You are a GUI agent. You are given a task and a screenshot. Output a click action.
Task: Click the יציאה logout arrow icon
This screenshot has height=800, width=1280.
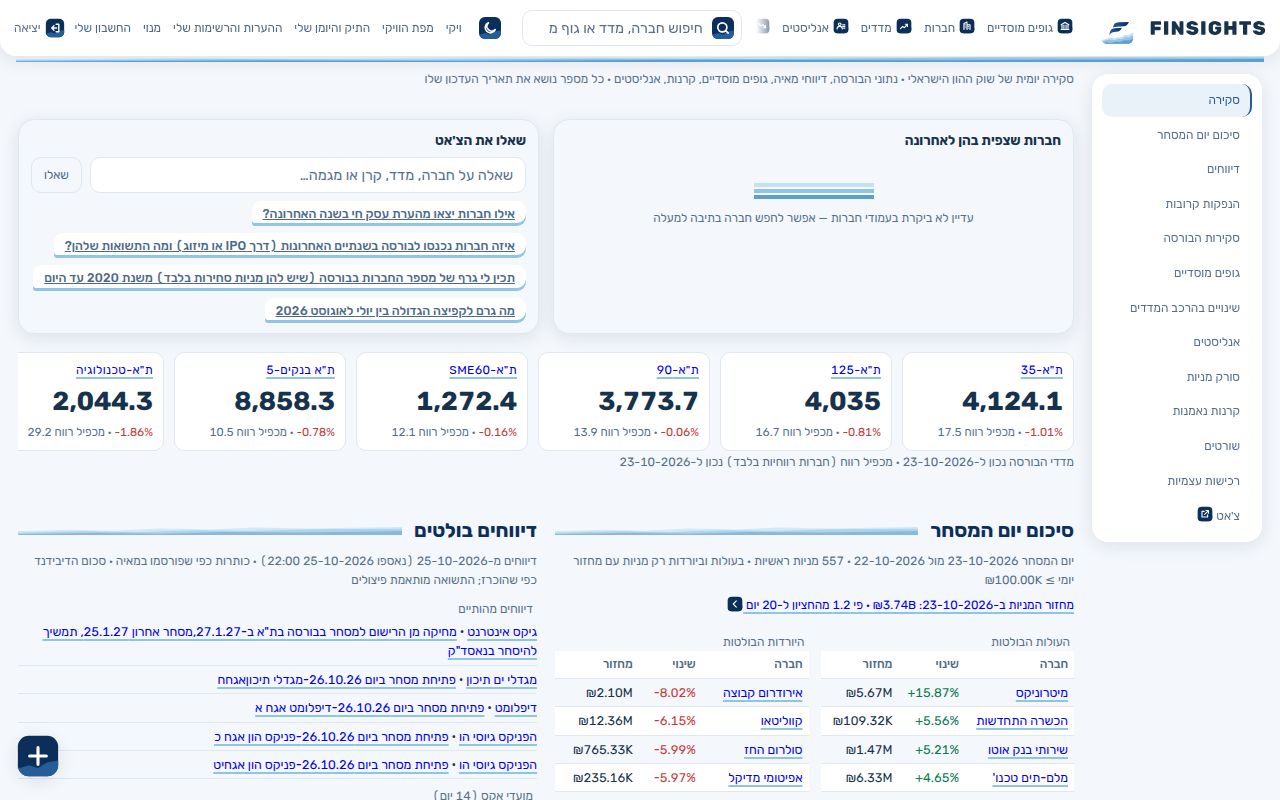click(55, 27)
